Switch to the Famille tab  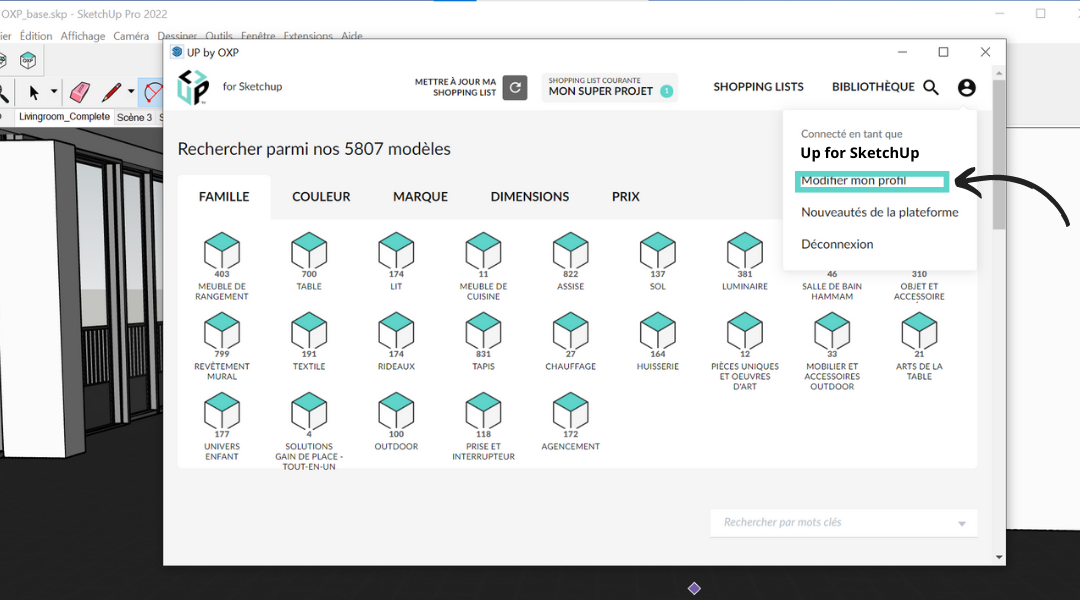point(224,197)
